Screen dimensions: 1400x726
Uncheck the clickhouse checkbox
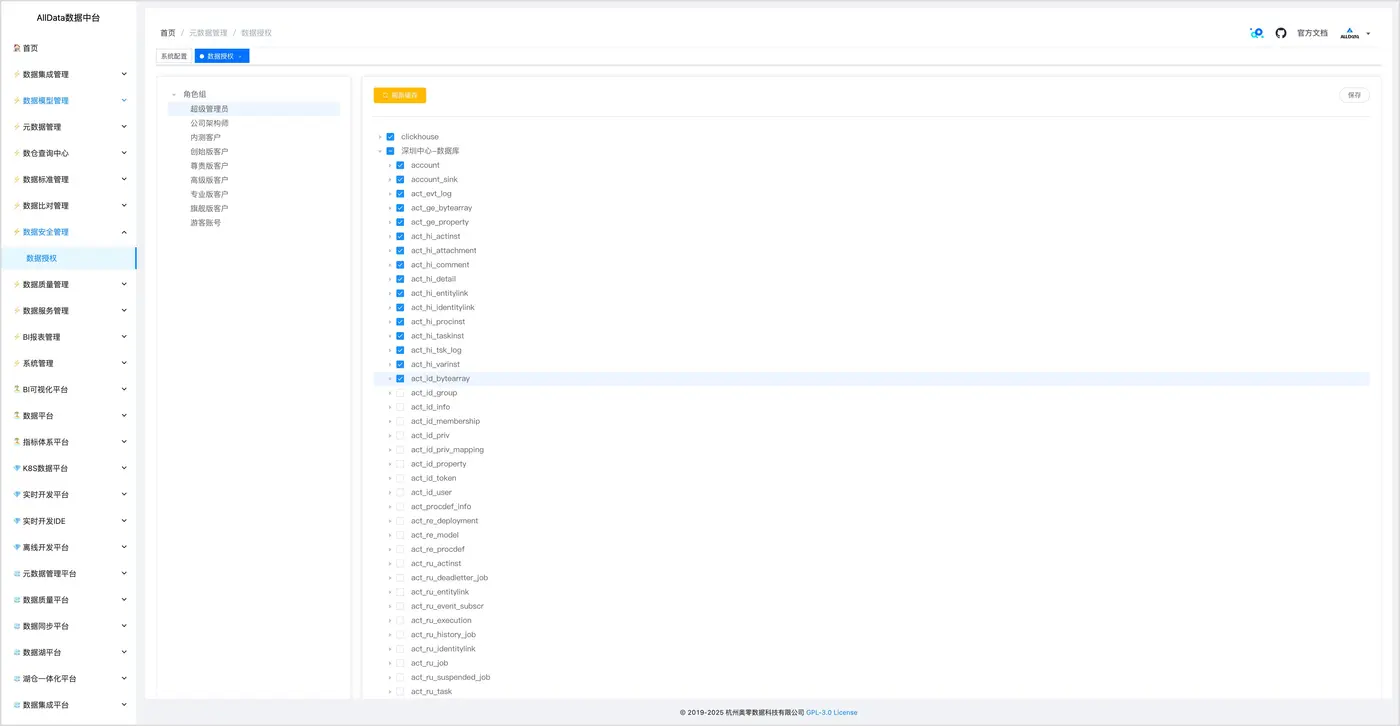coord(390,137)
